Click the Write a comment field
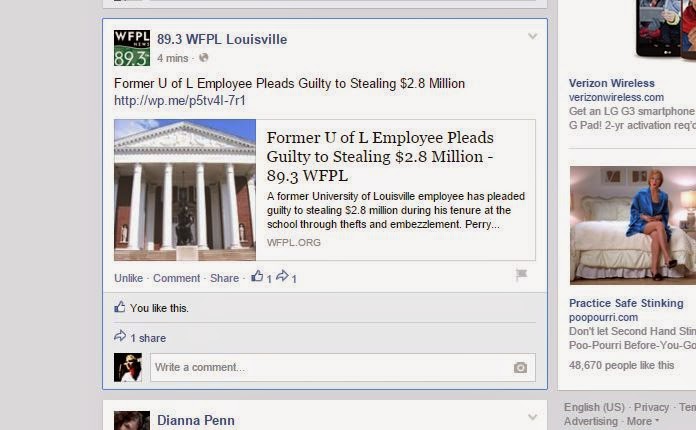Image resolution: width=696 pixels, height=430 pixels. tap(343, 367)
